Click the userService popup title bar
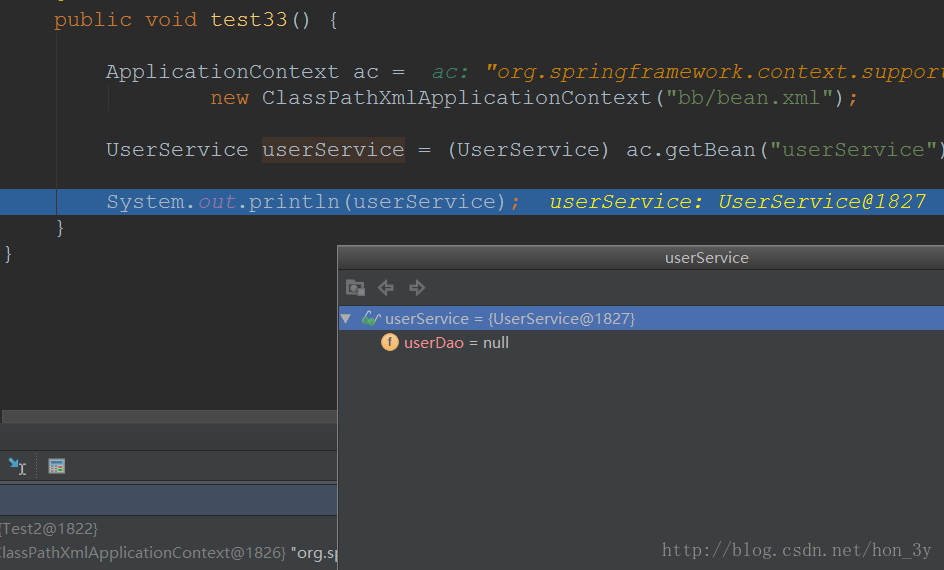Screen dimensions: 944x570 tap(641, 258)
